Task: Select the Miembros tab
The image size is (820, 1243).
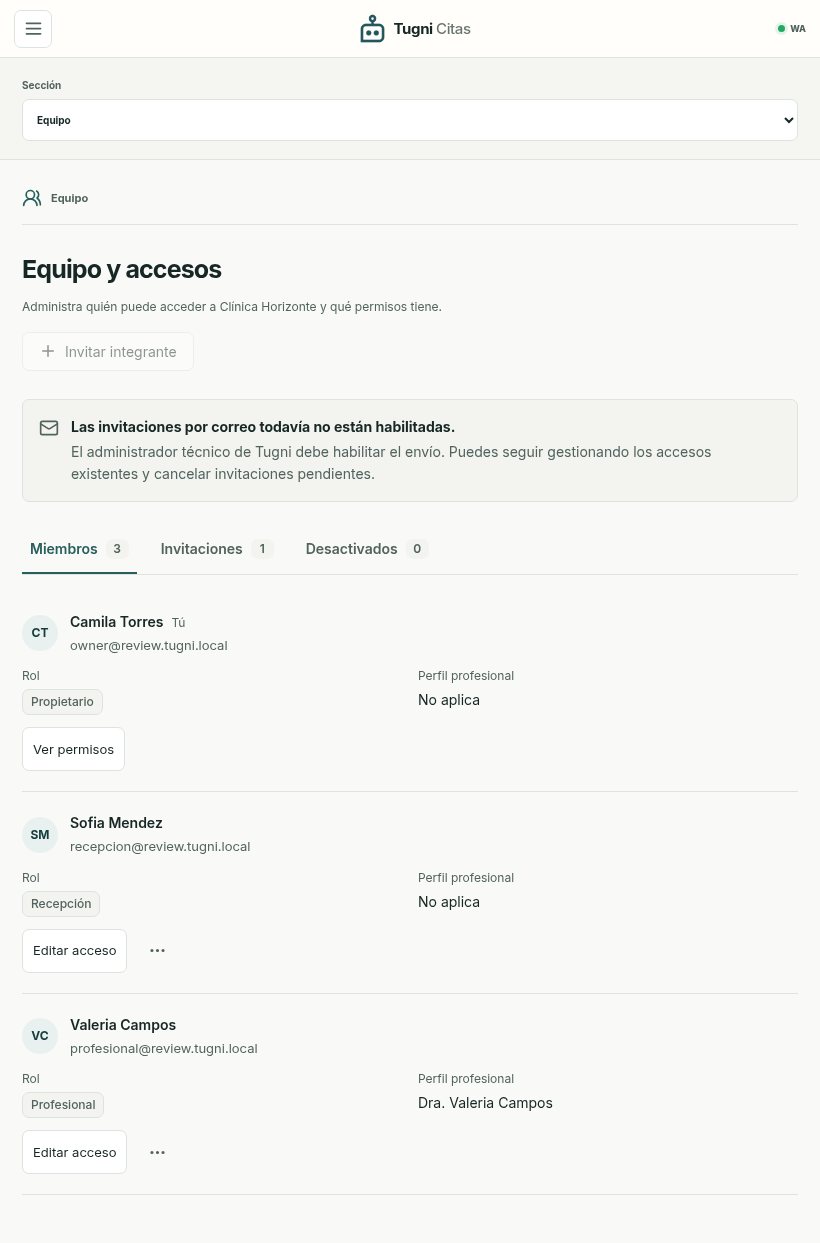Action: pos(79,549)
